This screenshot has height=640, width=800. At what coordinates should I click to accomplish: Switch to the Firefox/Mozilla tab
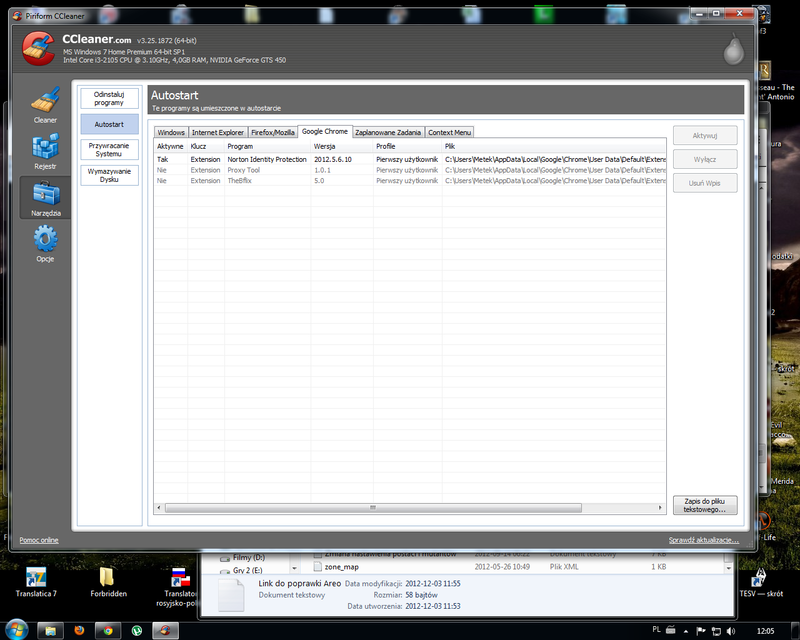272,132
